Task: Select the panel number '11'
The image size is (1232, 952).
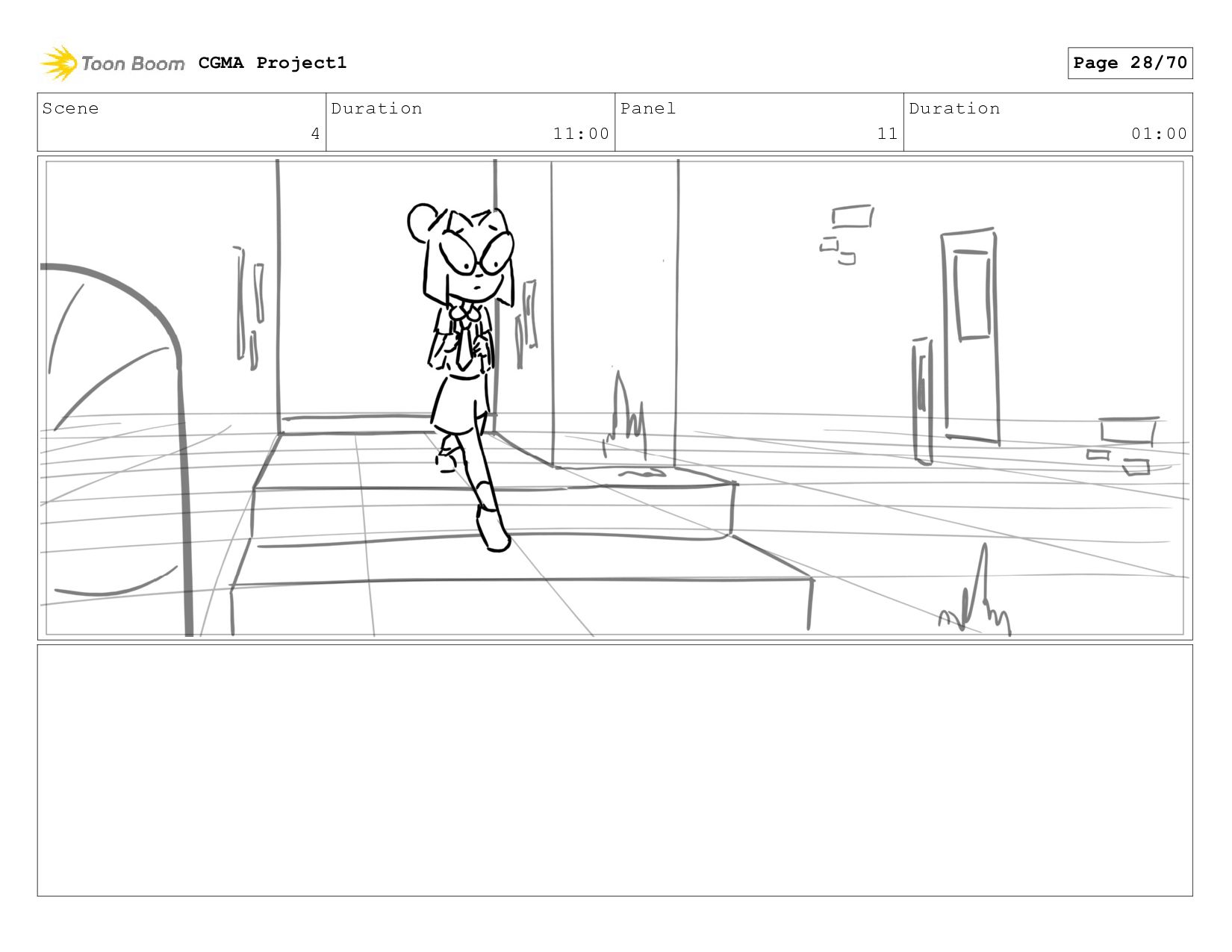Action: (x=887, y=134)
